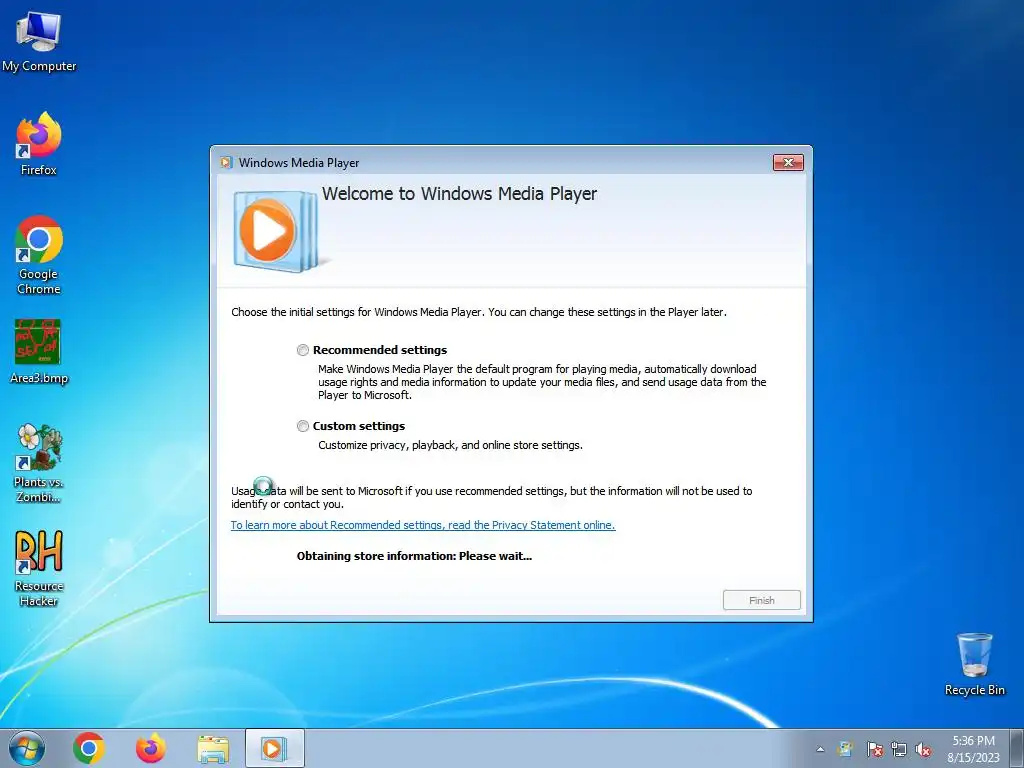This screenshot has width=1024, height=768.
Task: Click the muted volume tray icon
Action: coord(923,749)
